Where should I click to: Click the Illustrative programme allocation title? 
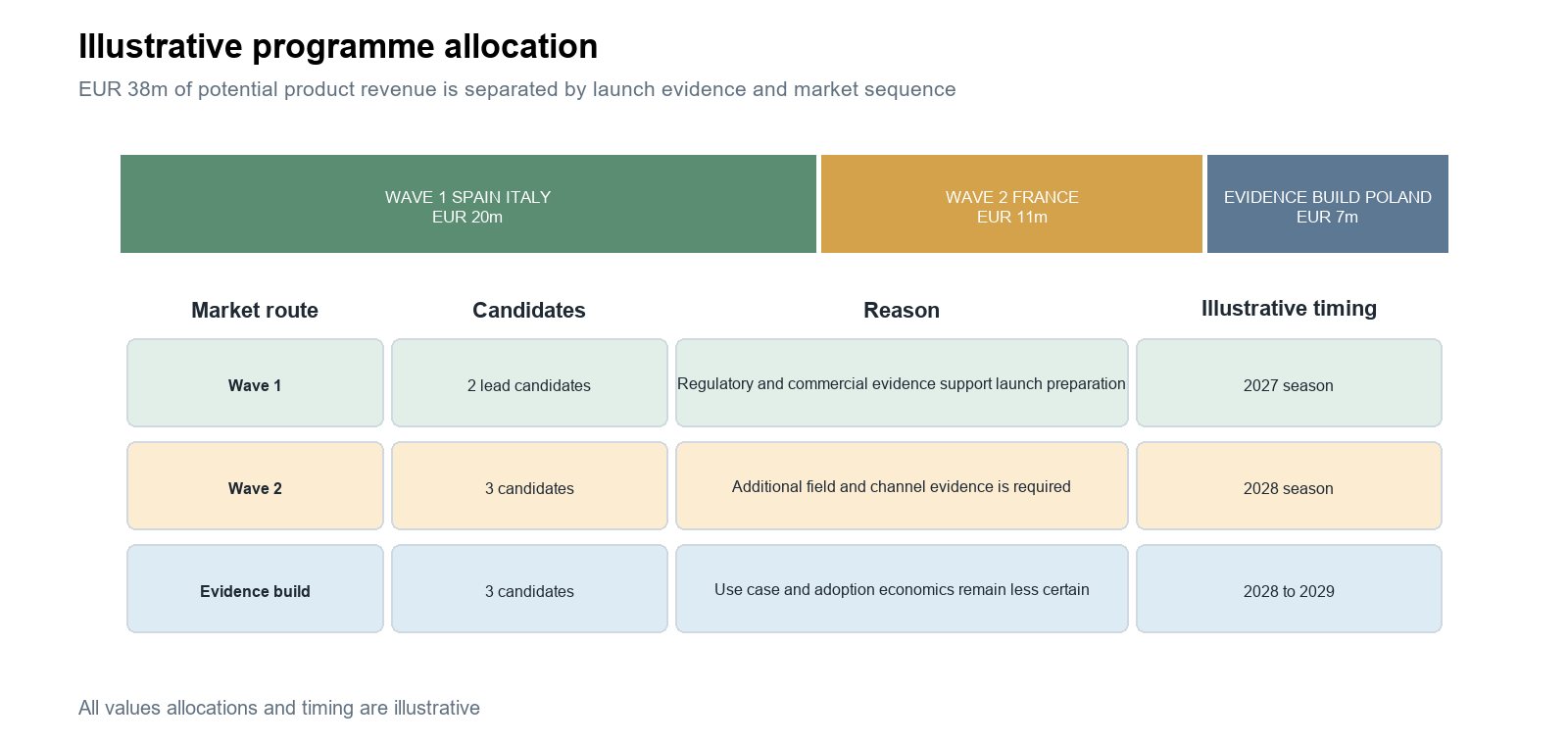338,47
